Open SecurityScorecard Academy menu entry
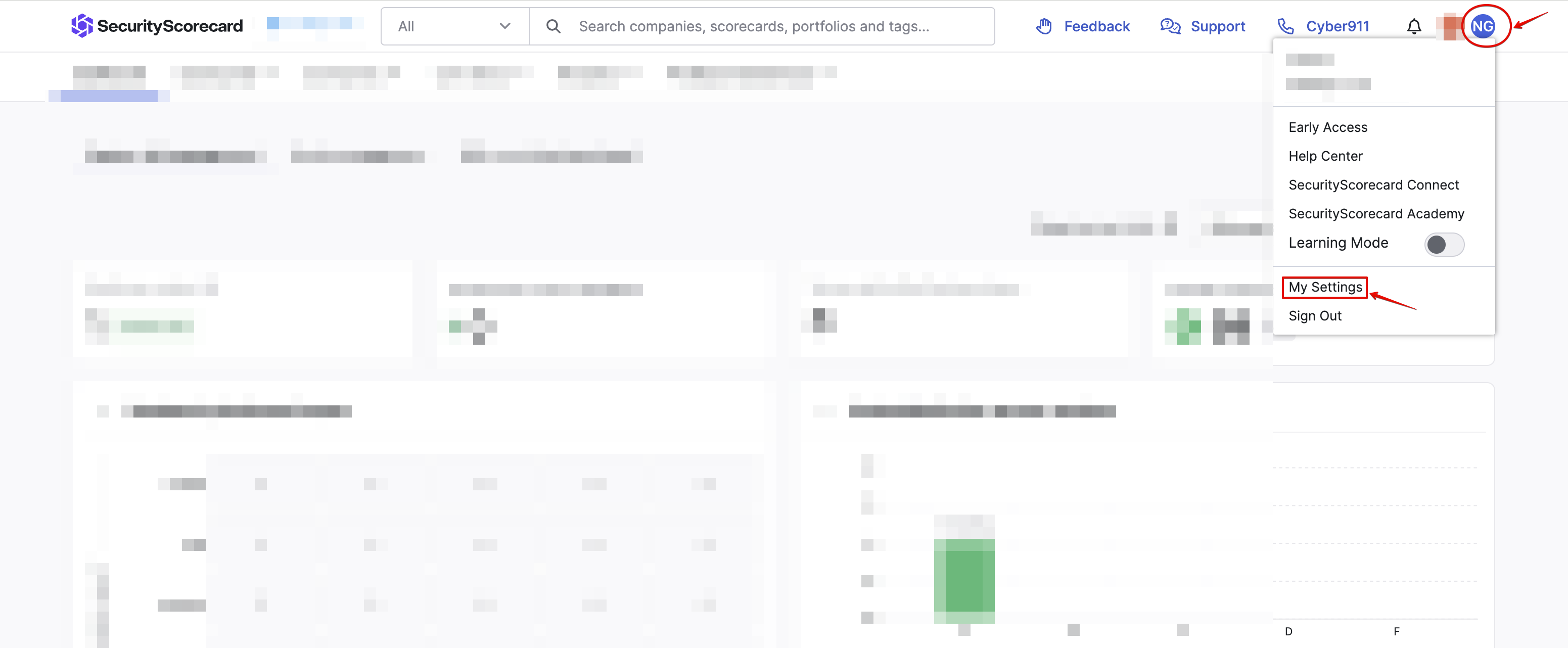 click(x=1375, y=214)
